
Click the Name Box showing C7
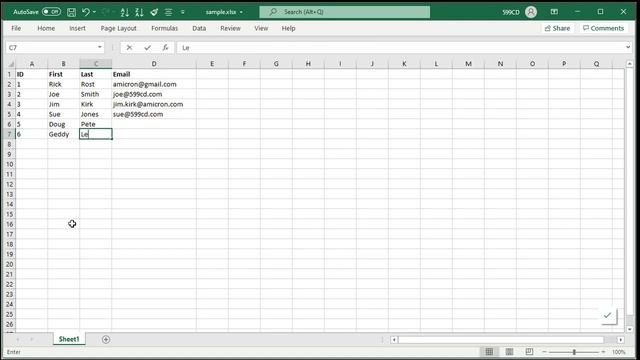(x=51, y=48)
